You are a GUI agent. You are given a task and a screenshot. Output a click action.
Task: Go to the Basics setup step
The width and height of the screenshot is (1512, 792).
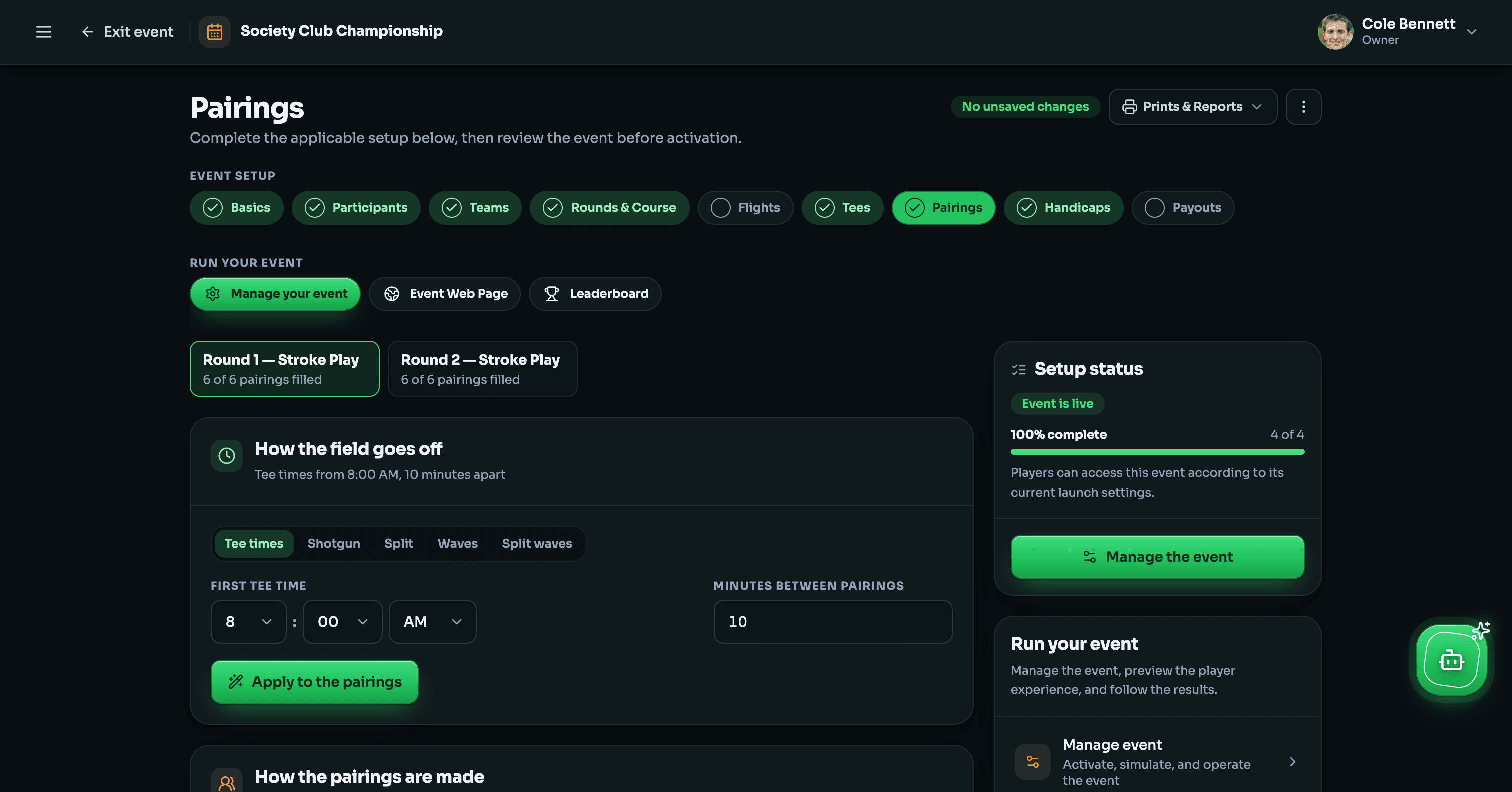(x=236, y=208)
